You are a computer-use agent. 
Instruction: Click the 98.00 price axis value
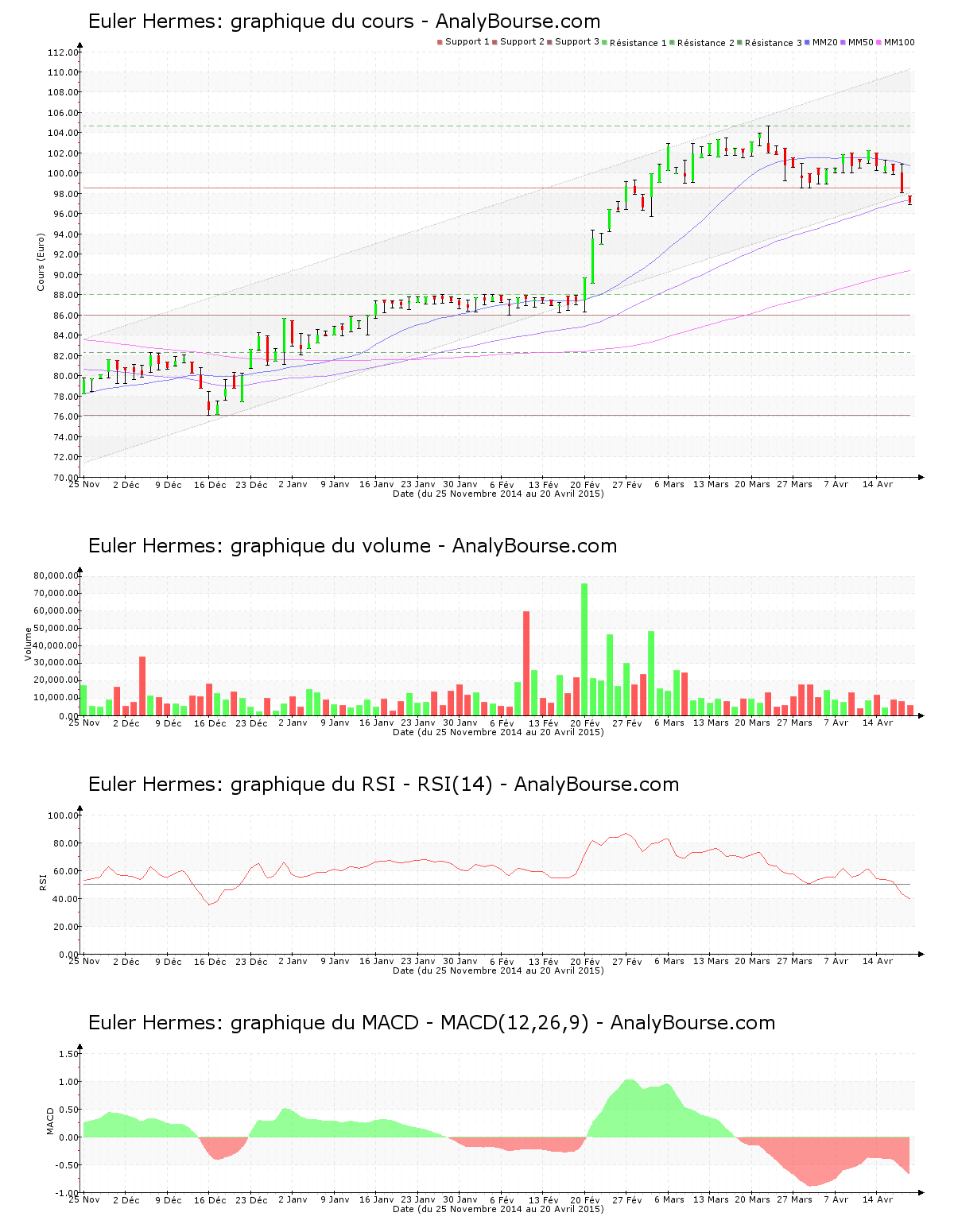pyautogui.click(x=66, y=194)
